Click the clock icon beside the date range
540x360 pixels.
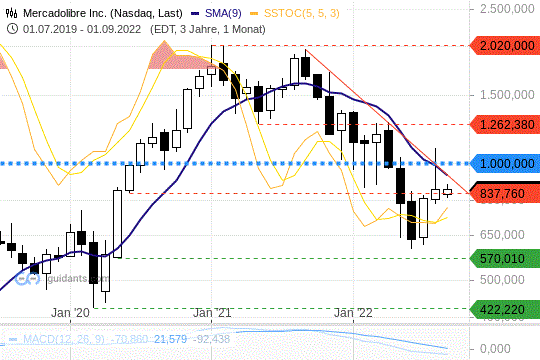click(x=12, y=29)
